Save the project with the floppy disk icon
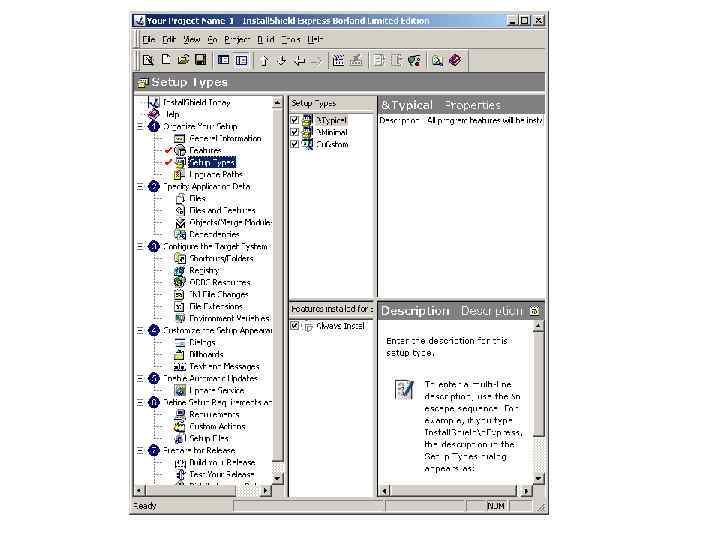This screenshot has height=540, width=720. click(201, 60)
